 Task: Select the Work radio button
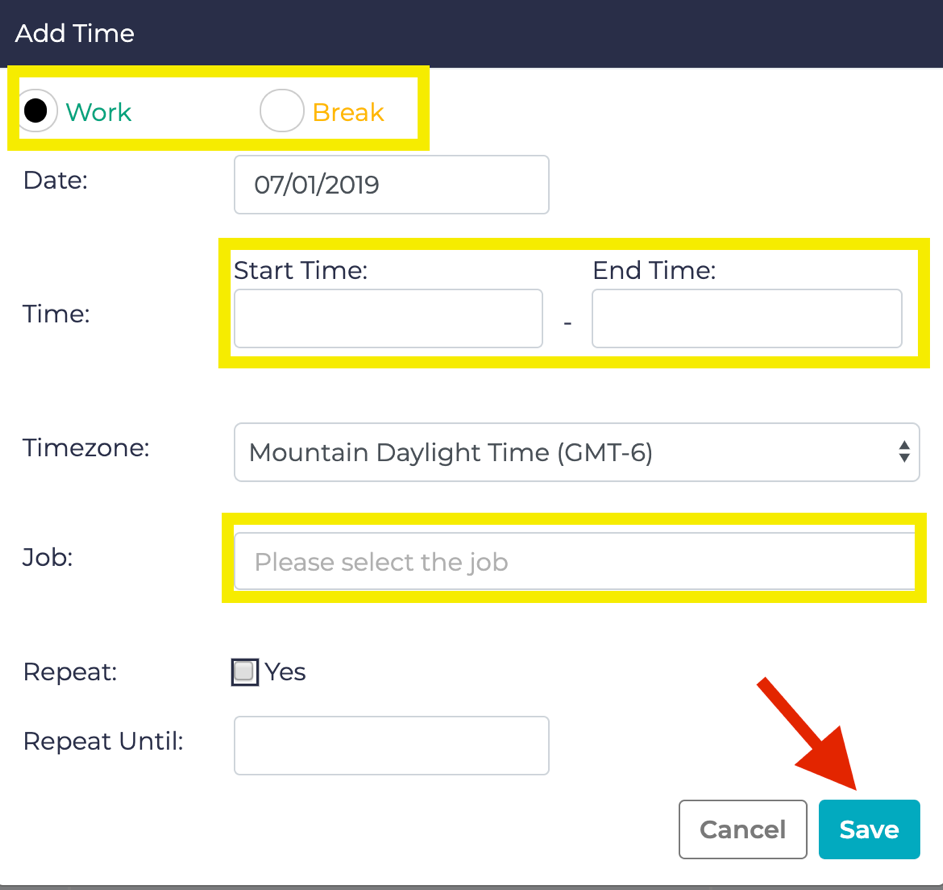36,111
